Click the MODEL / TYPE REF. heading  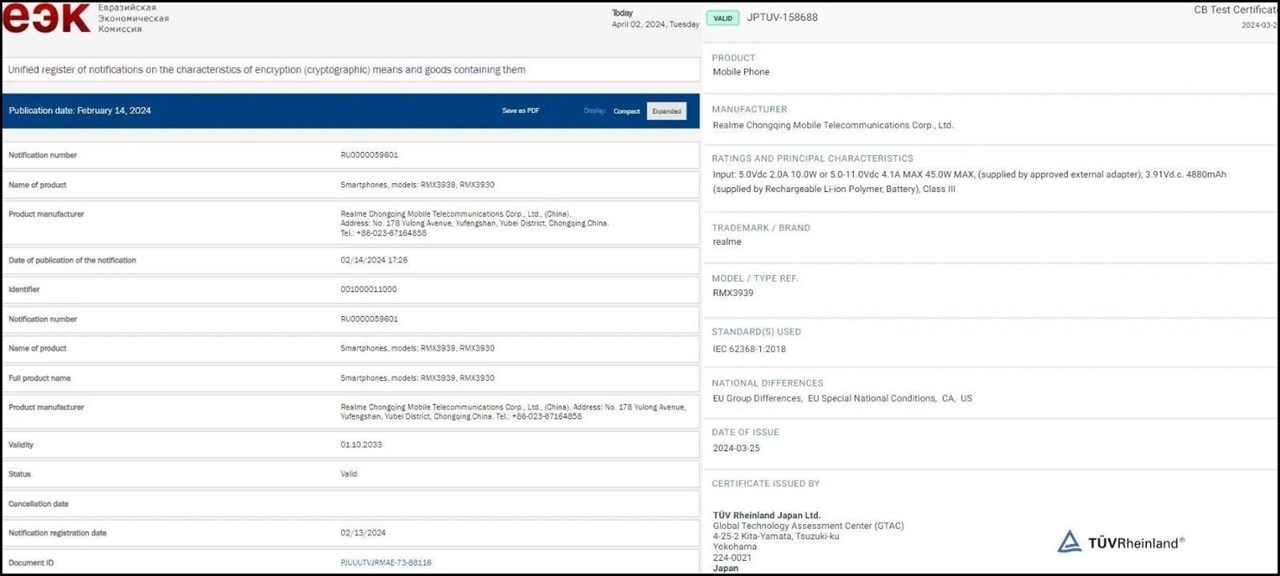pos(755,278)
